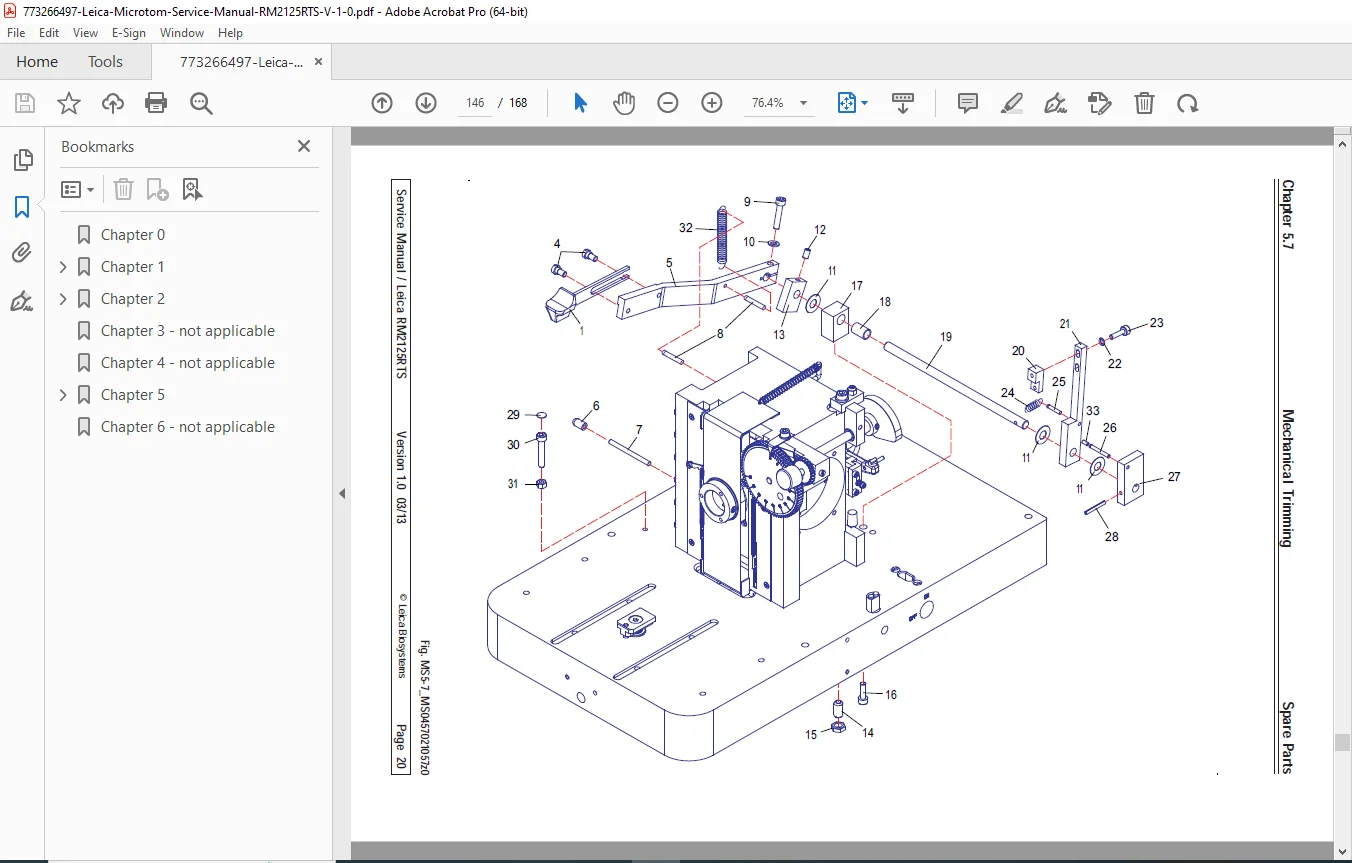Open the Window menu
The width and height of the screenshot is (1352, 863).
coord(182,33)
